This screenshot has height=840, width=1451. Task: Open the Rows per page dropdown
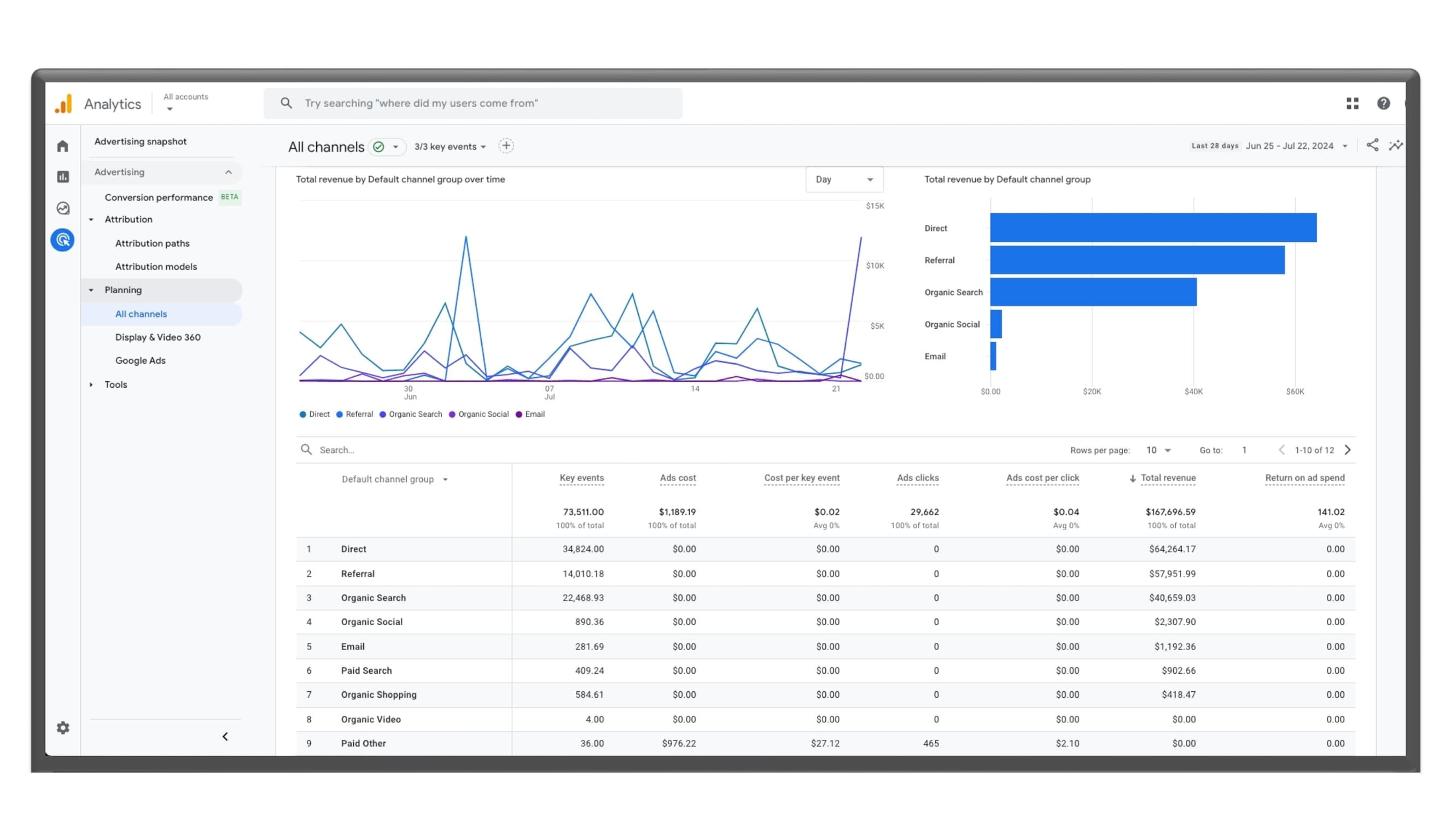(1156, 450)
